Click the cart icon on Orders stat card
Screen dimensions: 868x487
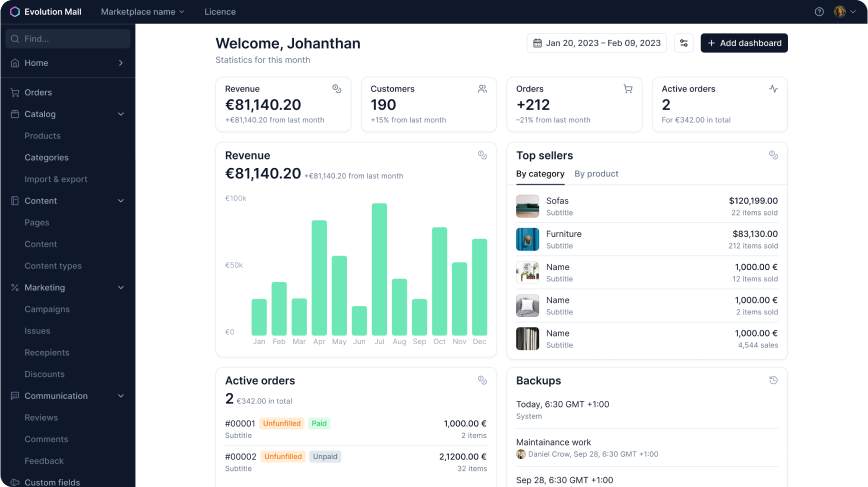(x=628, y=89)
